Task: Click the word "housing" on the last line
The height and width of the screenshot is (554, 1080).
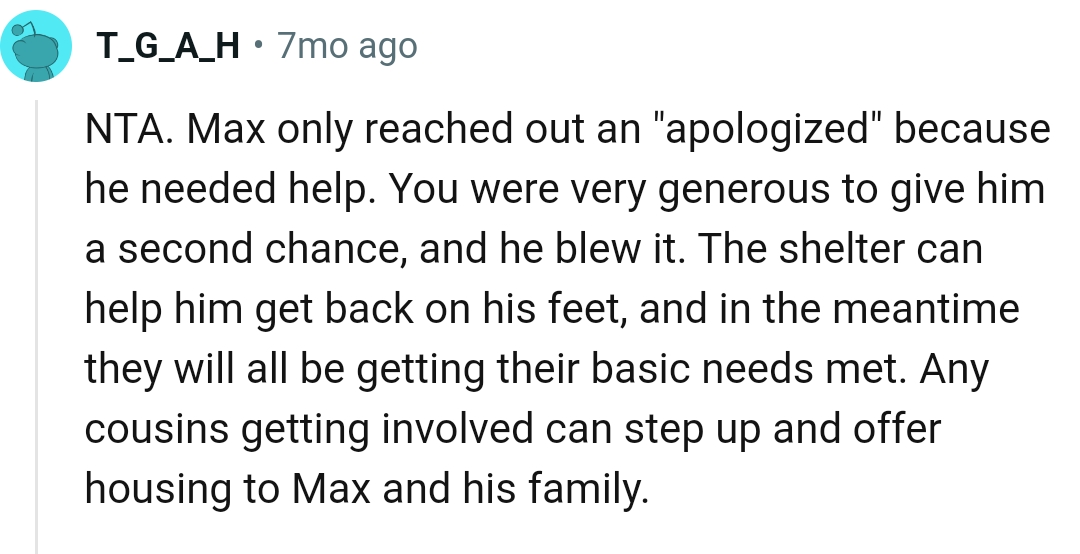Action: (160, 490)
